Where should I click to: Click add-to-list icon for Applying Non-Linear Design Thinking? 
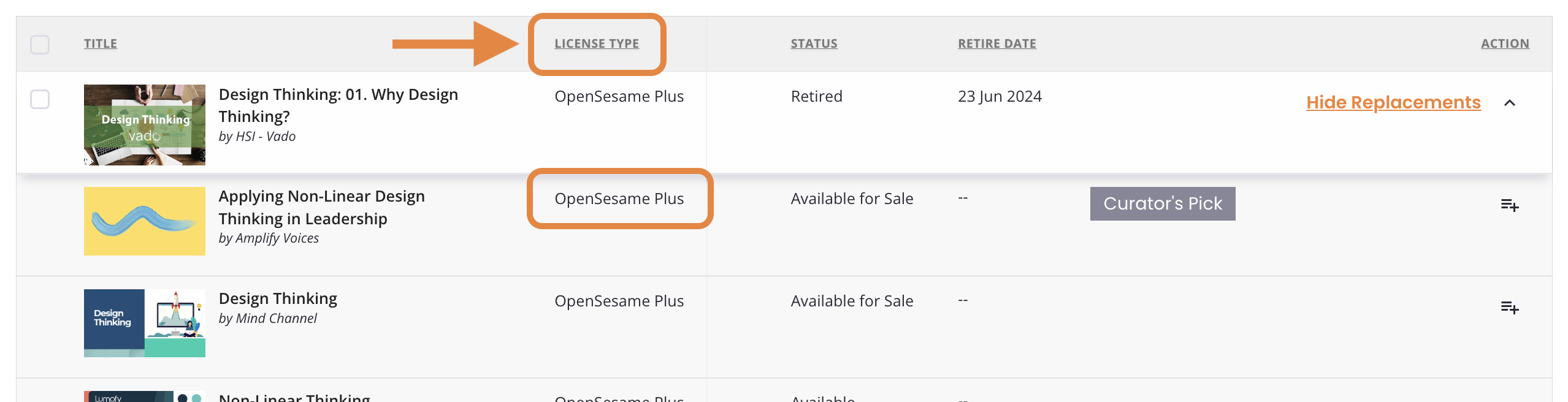tap(1509, 205)
